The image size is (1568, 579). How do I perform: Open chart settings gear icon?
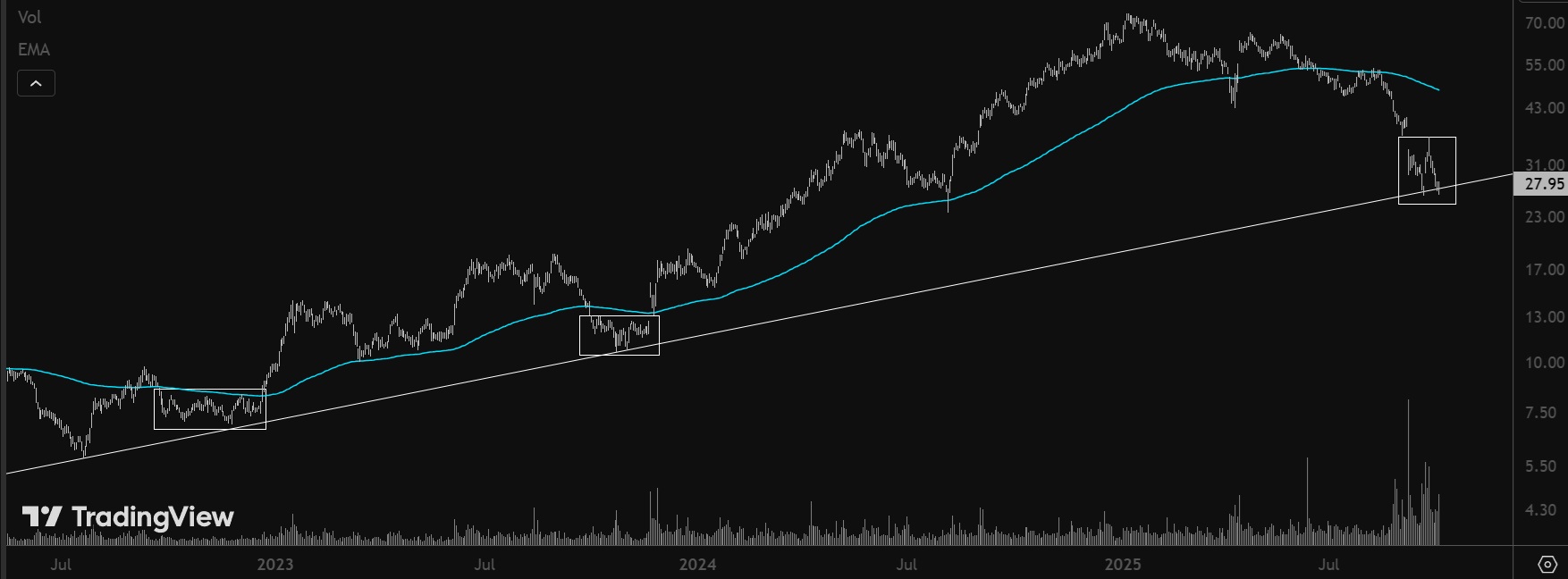pos(1547,565)
